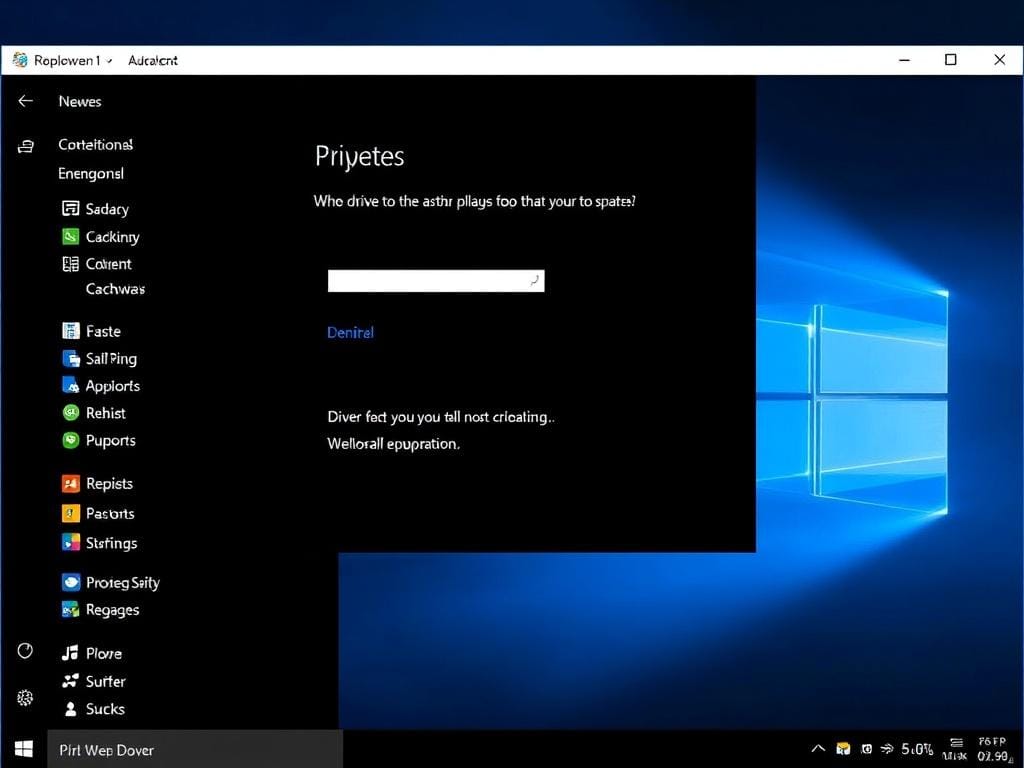The height and width of the screenshot is (768, 1024).
Task: Click the green Rehist icon
Action: [x=71, y=413]
